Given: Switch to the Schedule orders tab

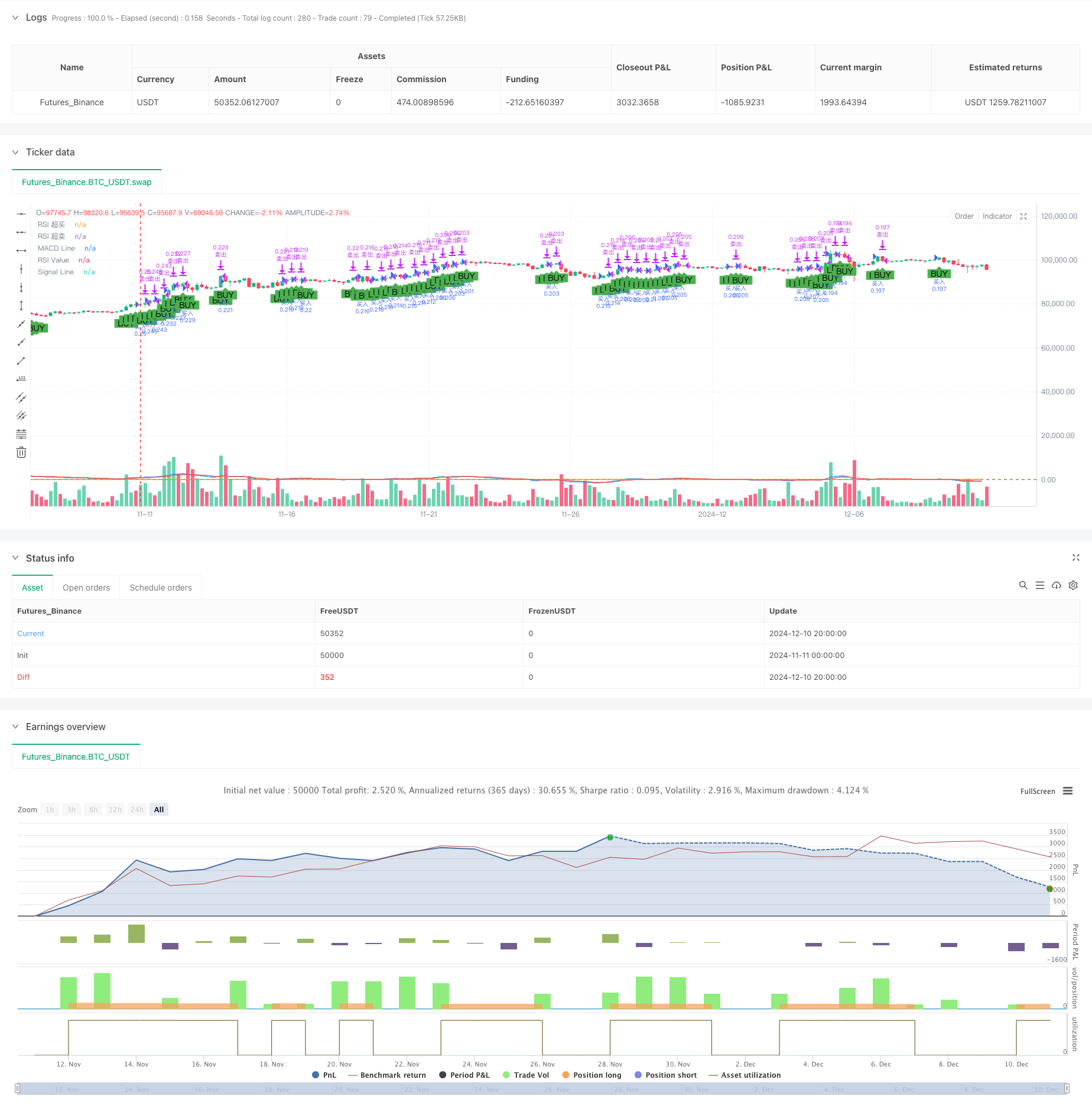Looking at the screenshot, I should pyautogui.click(x=161, y=588).
